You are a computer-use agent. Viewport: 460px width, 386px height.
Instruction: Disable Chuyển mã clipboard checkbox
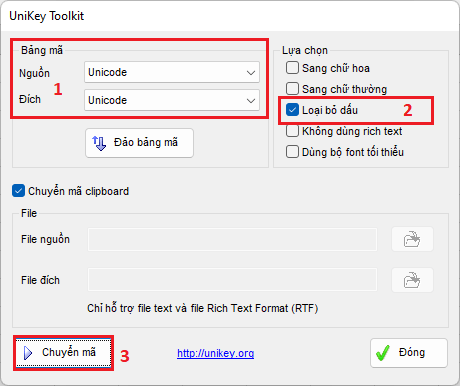pyautogui.click(x=18, y=191)
